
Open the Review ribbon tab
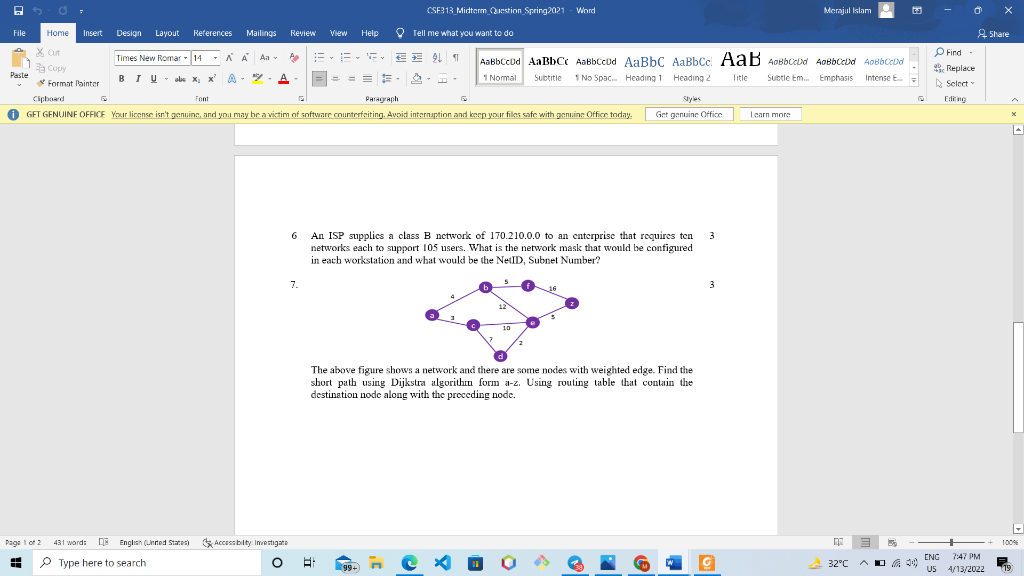click(x=303, y=32)
